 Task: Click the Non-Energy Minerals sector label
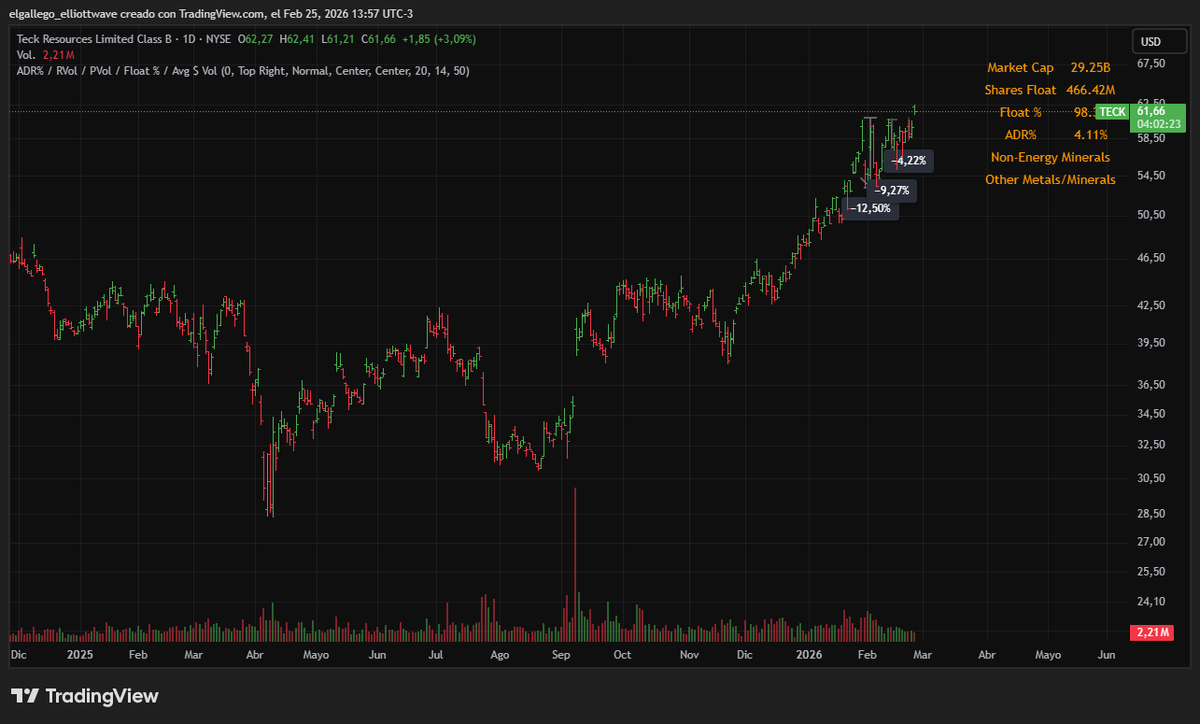(x=1050, y=157)
